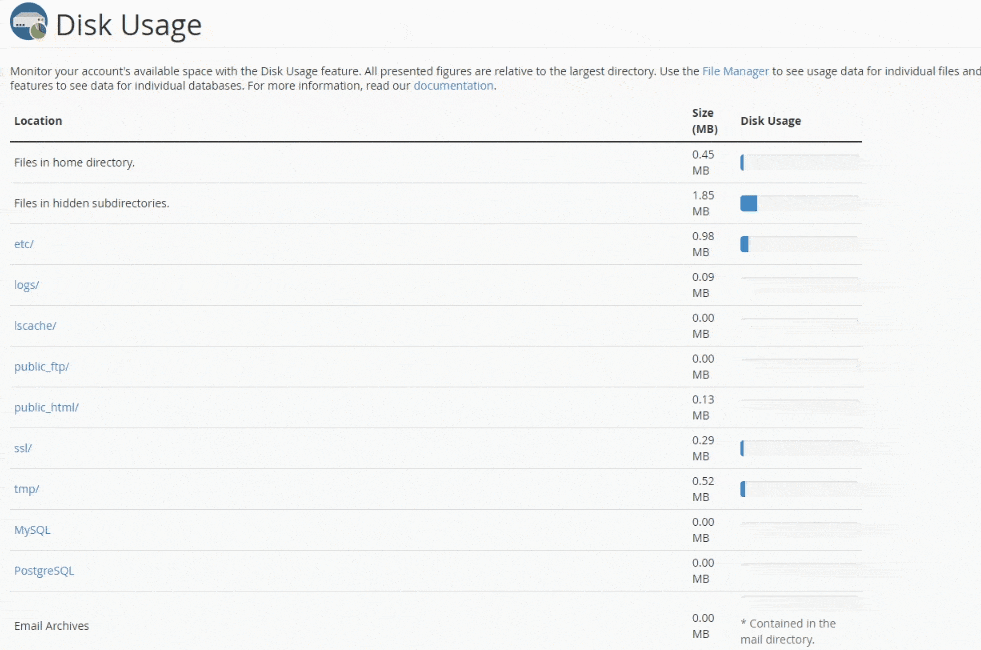Click the 0.29 MB size value
This screenshot has height=650, width=981.
703,448
